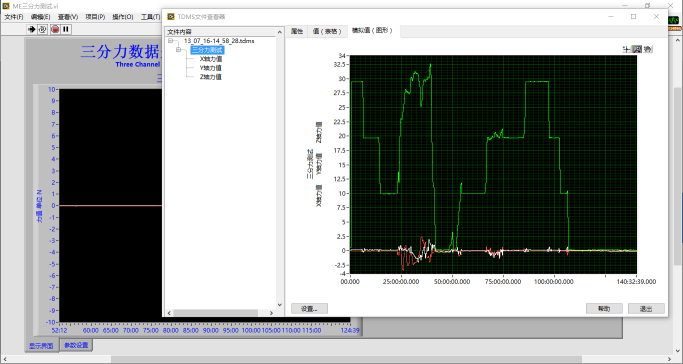Select the graph pan hand tool
This screenshot has height=364, width=683.
point(647,49)
